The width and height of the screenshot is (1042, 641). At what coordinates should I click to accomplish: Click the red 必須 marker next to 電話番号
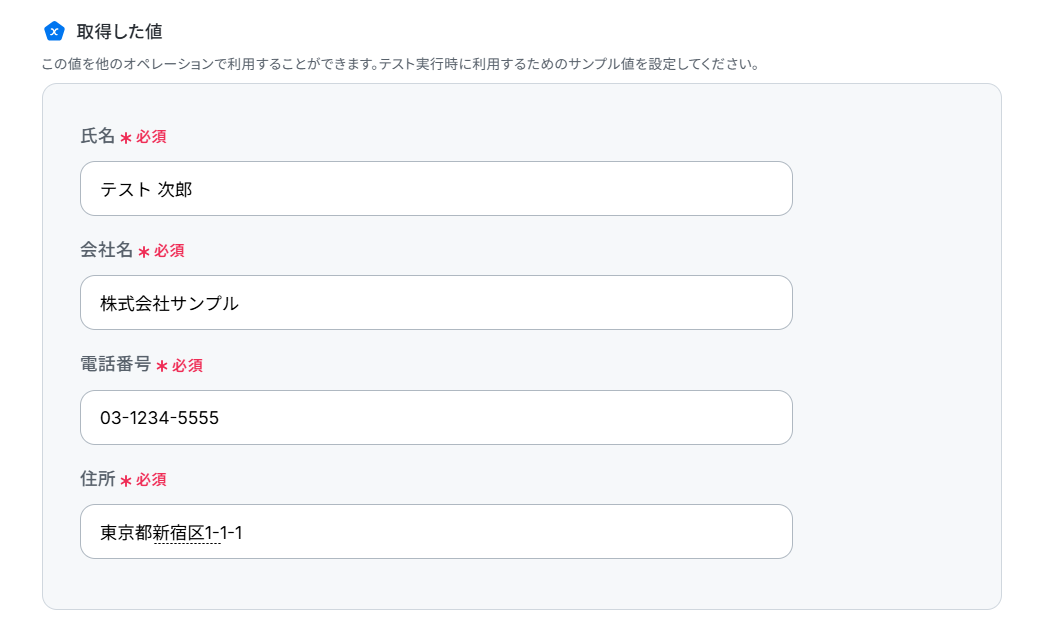tap(187, 365)
